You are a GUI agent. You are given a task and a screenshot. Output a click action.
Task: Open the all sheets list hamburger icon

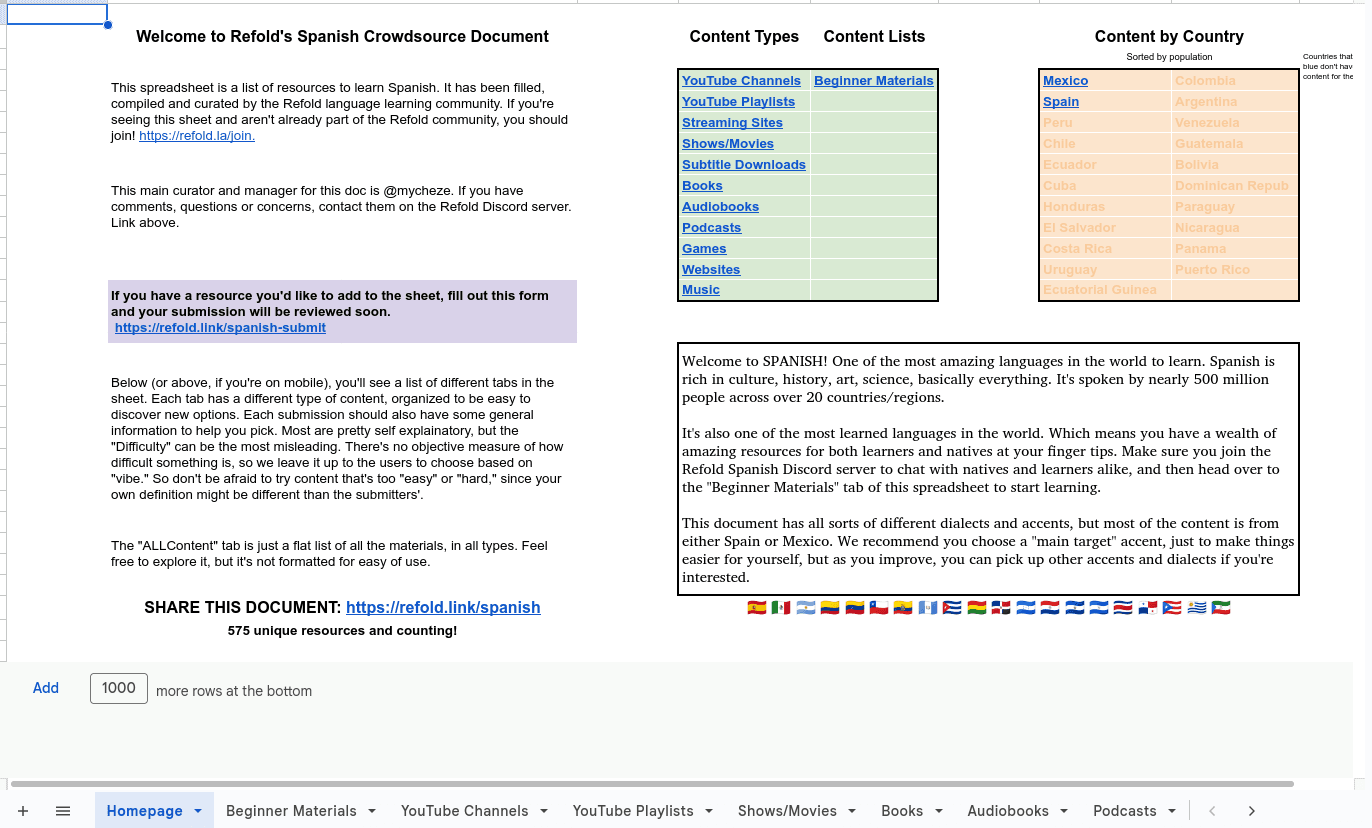[62, 811]
